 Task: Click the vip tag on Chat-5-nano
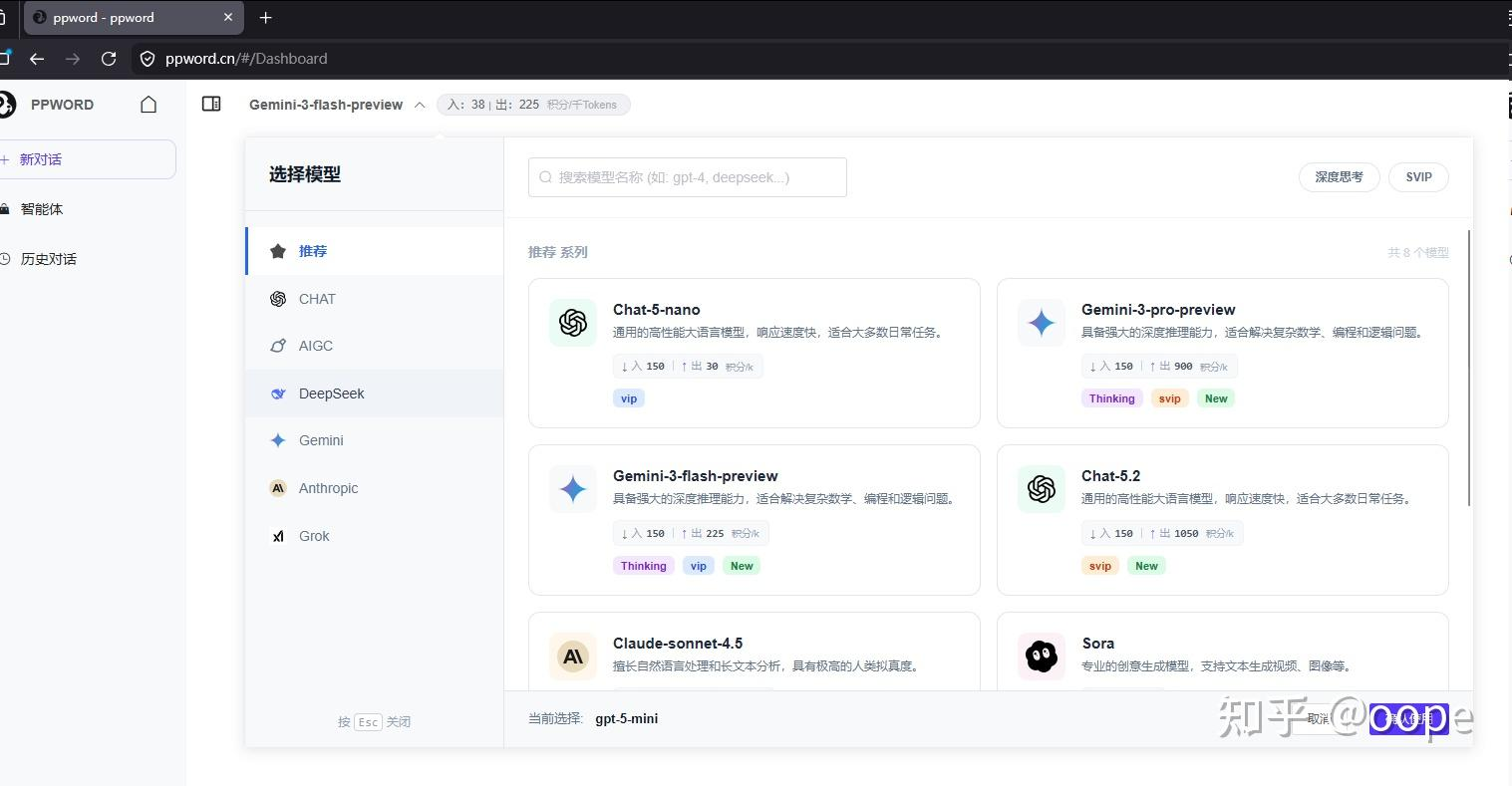tap(629, 398)
